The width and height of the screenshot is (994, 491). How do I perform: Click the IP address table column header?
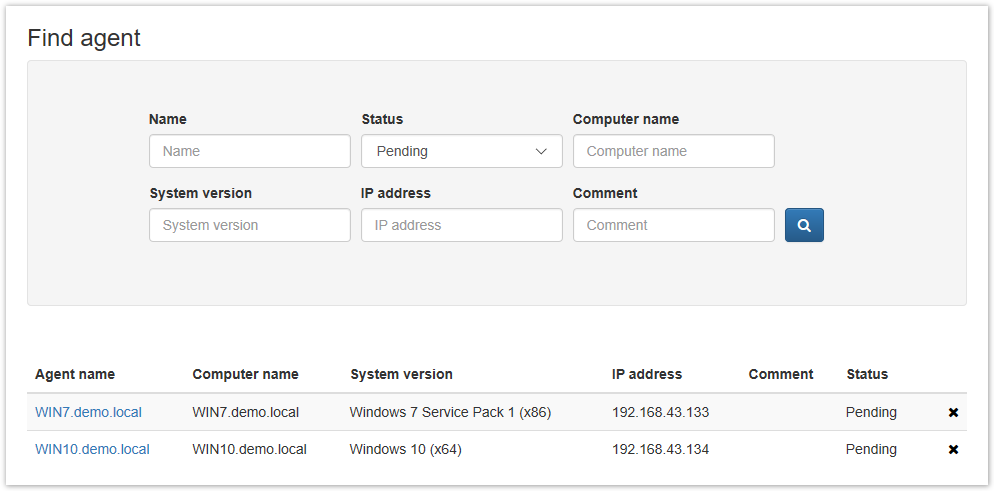(647, 374)
